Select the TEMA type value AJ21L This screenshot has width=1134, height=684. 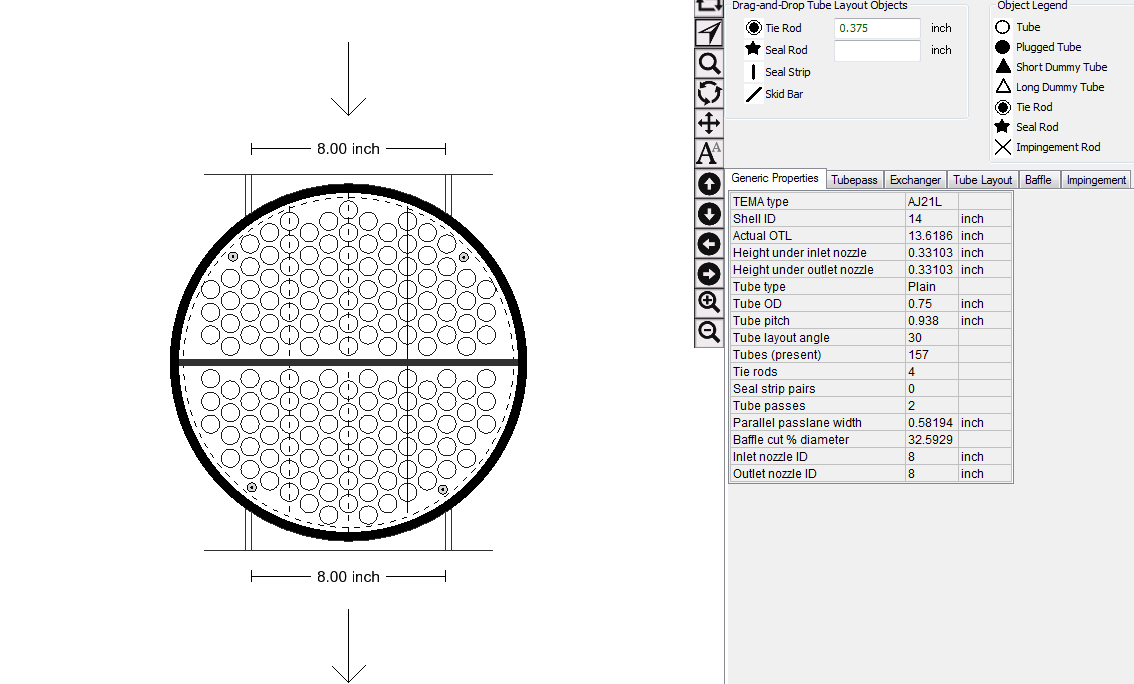coord(932,202)
